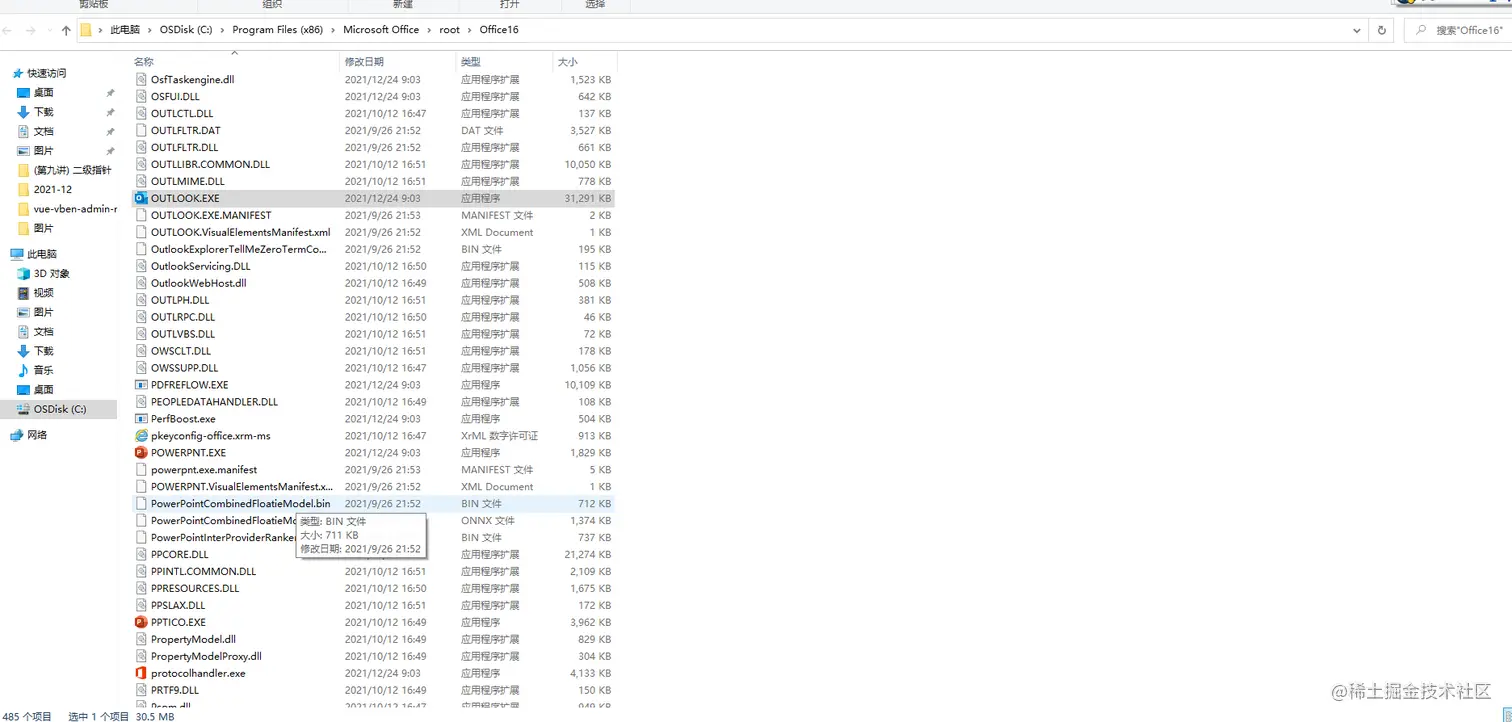Click the POWERPNT.EXE PowerPoint icon
This screenshot has height=722, width=1512.
(141, 452)
